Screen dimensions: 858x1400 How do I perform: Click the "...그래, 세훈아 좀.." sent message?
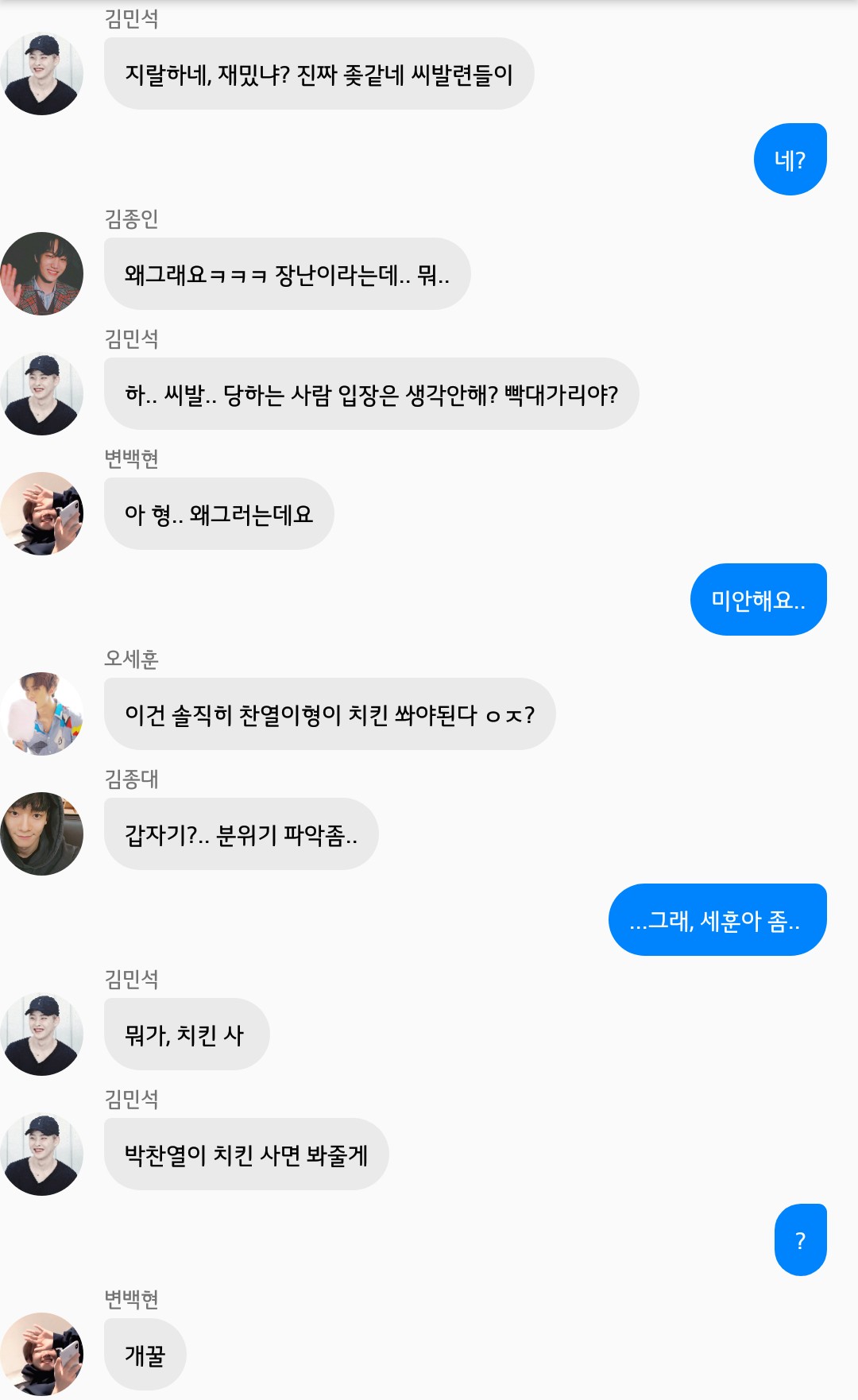click(x=717, y=919)
